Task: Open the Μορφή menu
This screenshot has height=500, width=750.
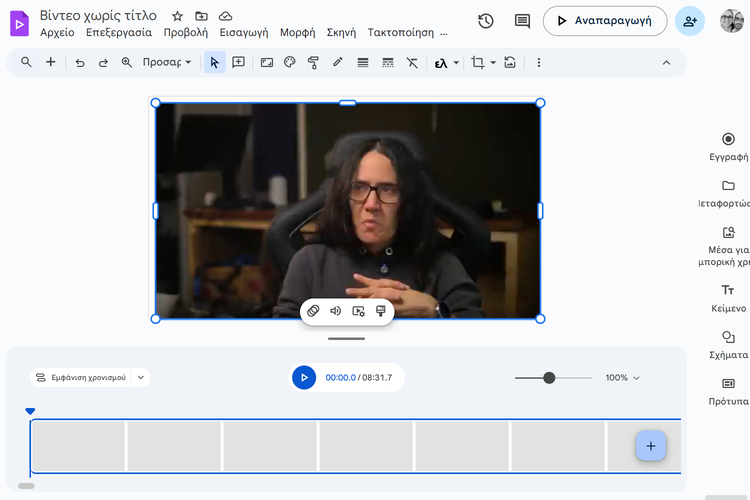Action: tap(297, 32)
